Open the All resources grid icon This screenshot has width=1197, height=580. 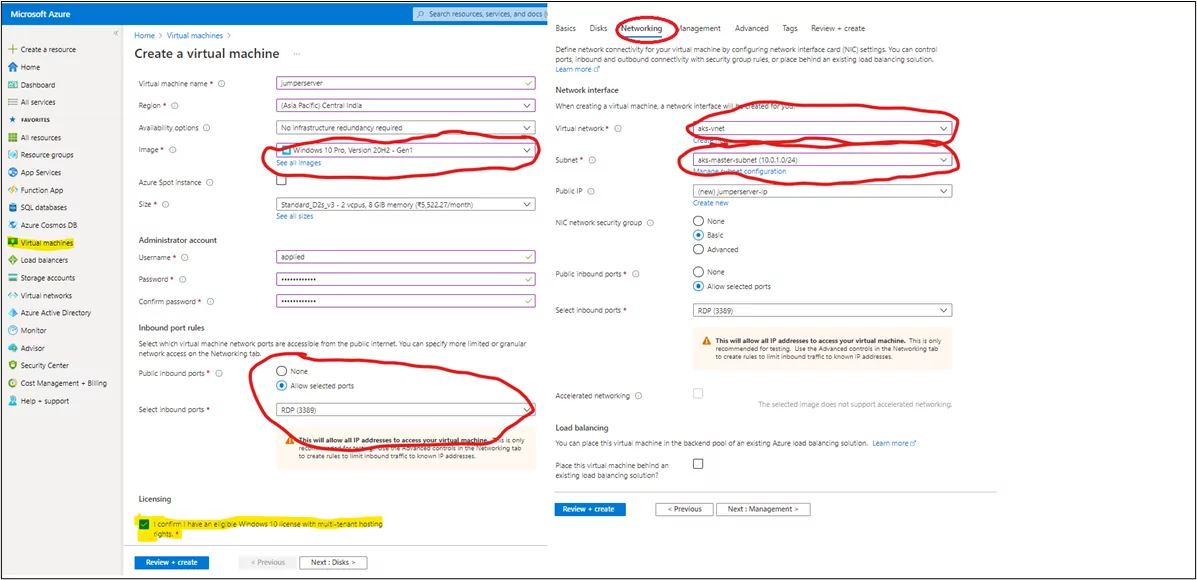click(12, 137)
